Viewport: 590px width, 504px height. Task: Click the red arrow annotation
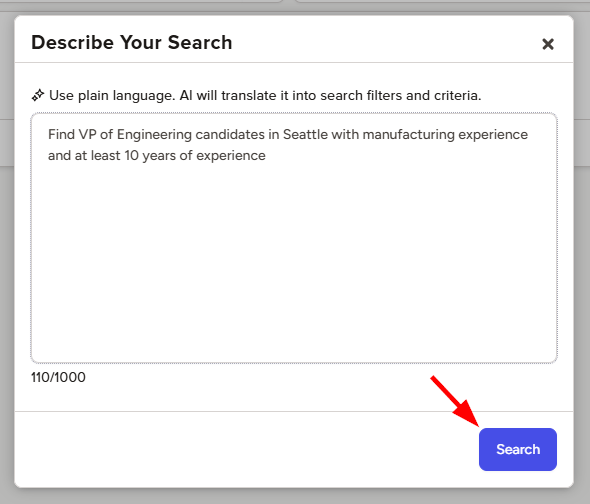[x=455, y=401]
